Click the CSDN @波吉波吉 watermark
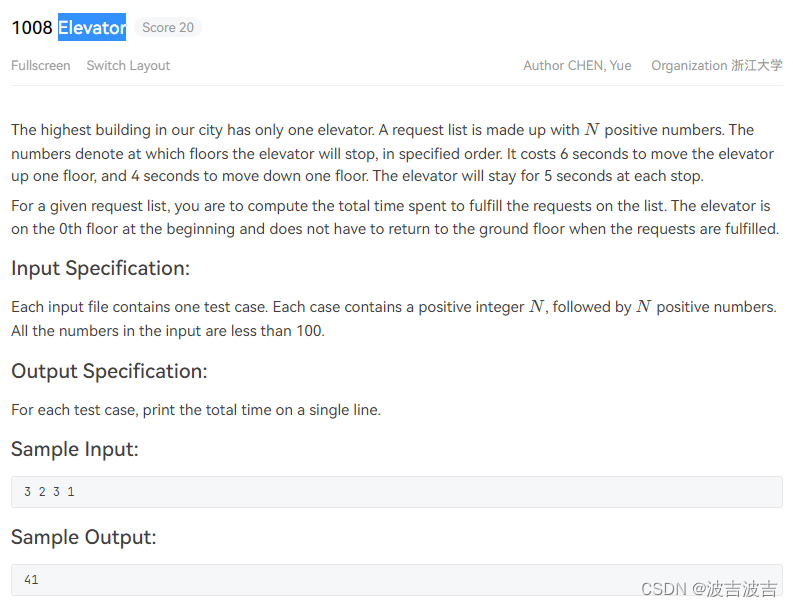 (x=709, y=589)
